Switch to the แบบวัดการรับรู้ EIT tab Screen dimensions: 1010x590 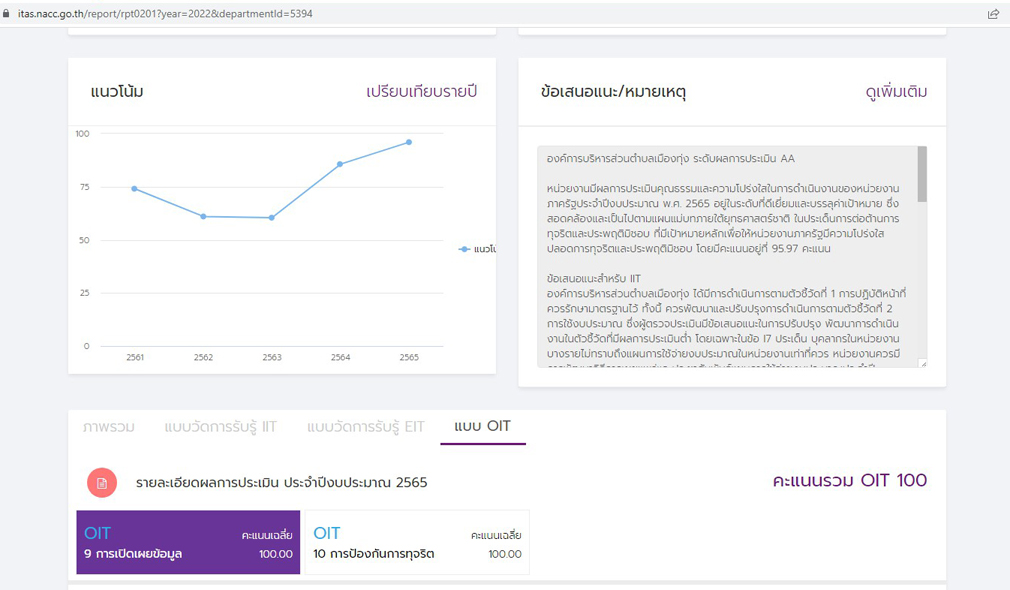tap(365, 427)
